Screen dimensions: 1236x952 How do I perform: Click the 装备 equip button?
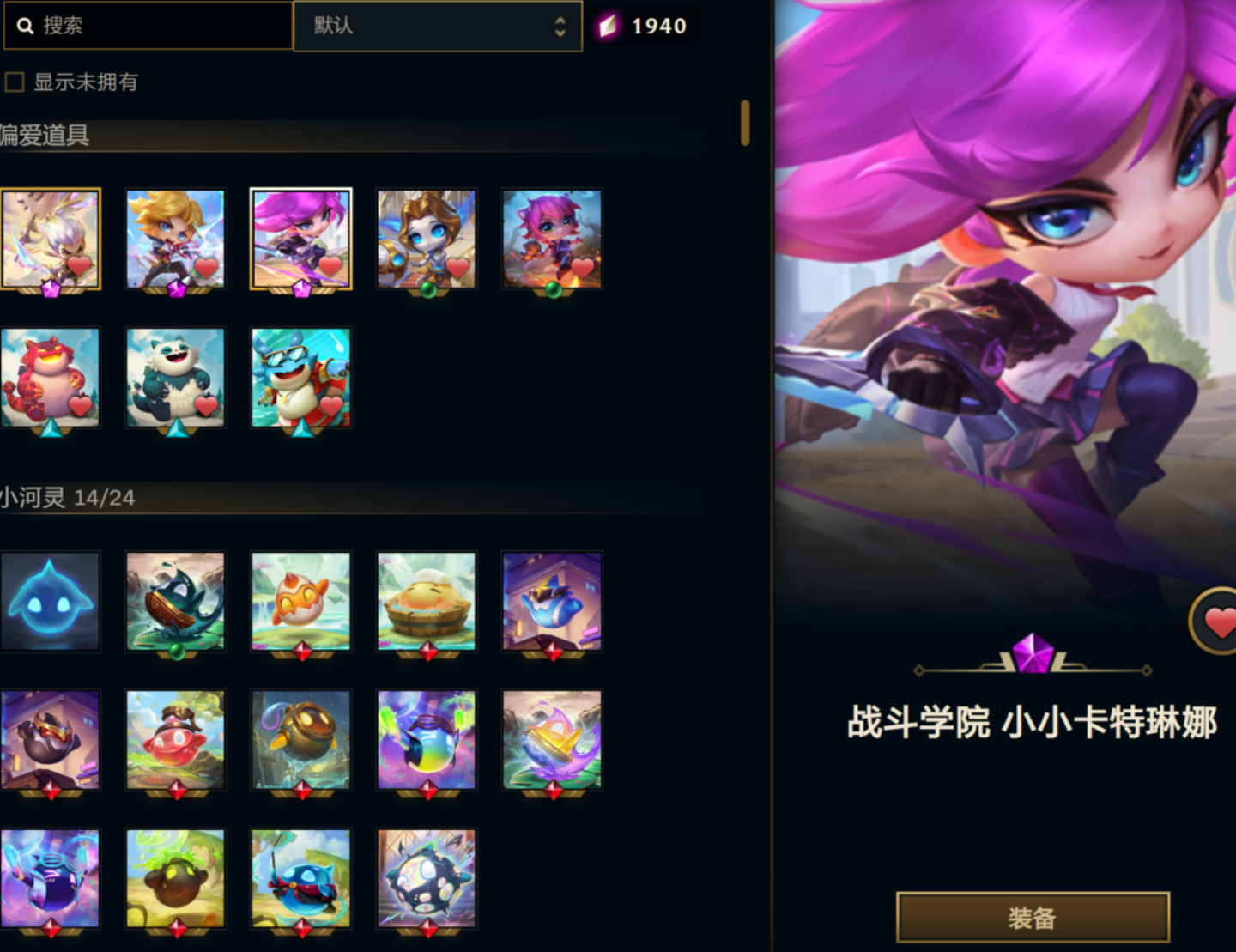(1033, 918)
